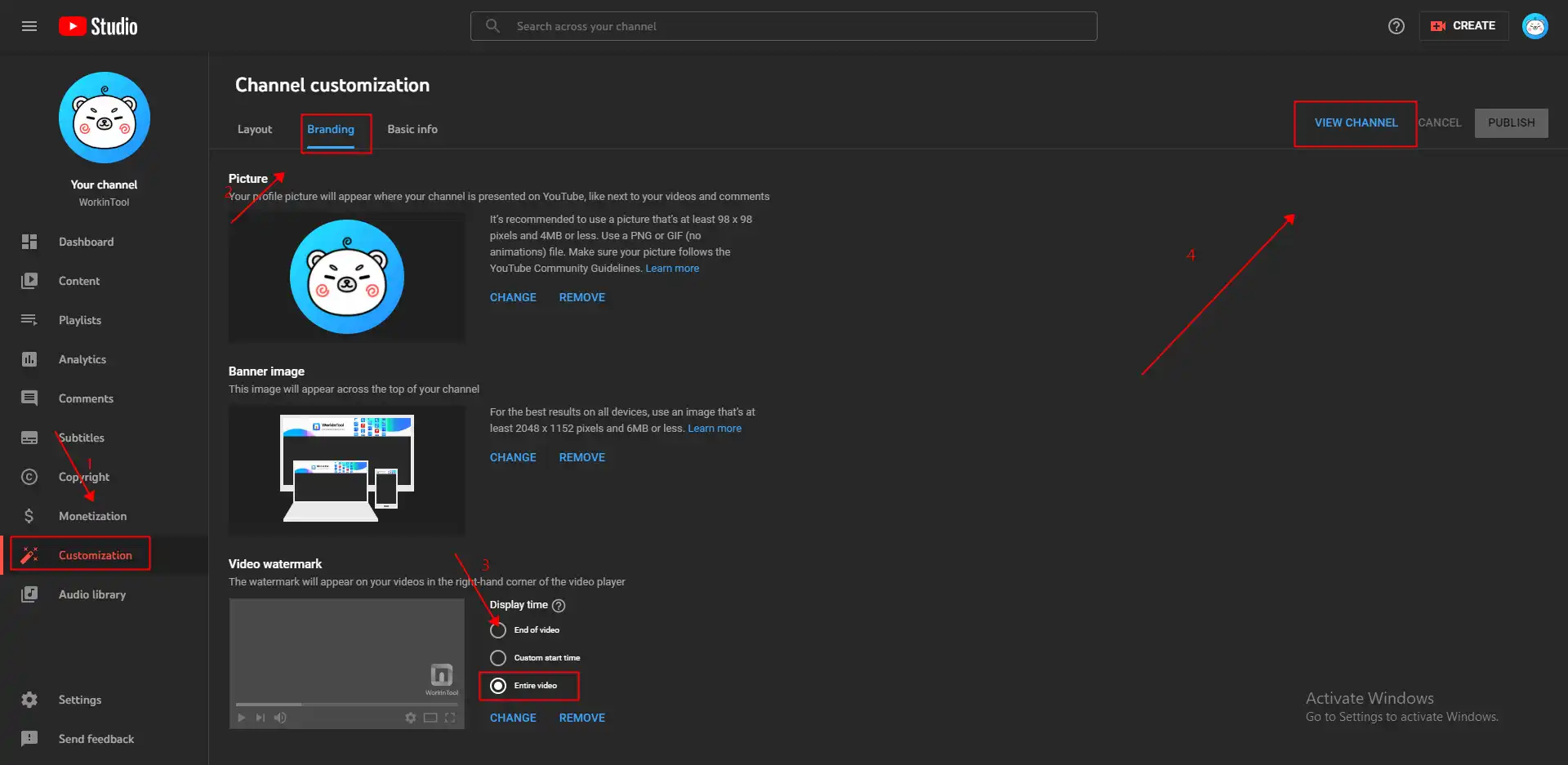Click the Send feedback icon
Screen dimensions: 1568x765
coord(29,739)
